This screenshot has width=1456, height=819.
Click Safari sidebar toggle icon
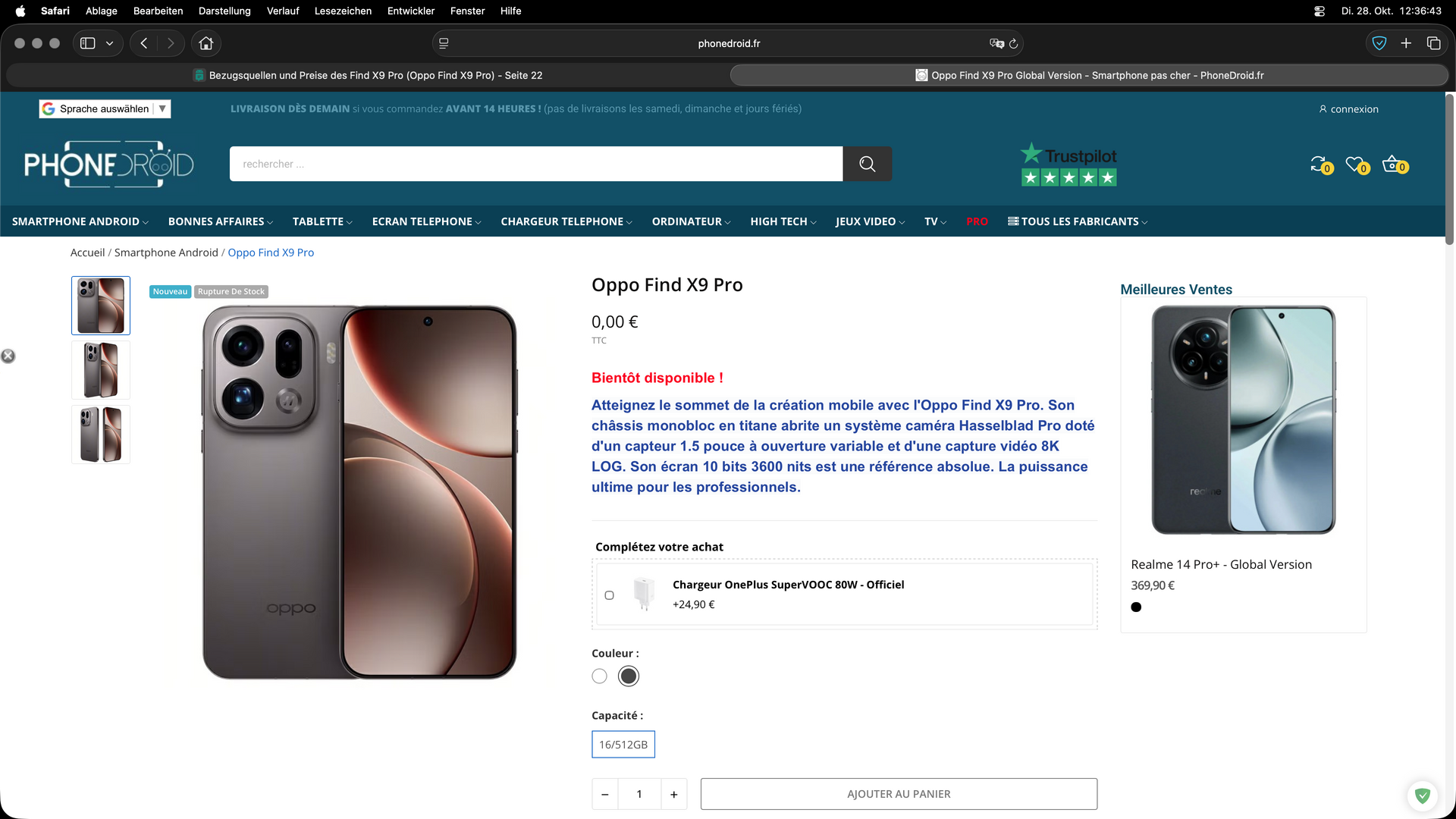pyautogui.click(x=88, y=43)
